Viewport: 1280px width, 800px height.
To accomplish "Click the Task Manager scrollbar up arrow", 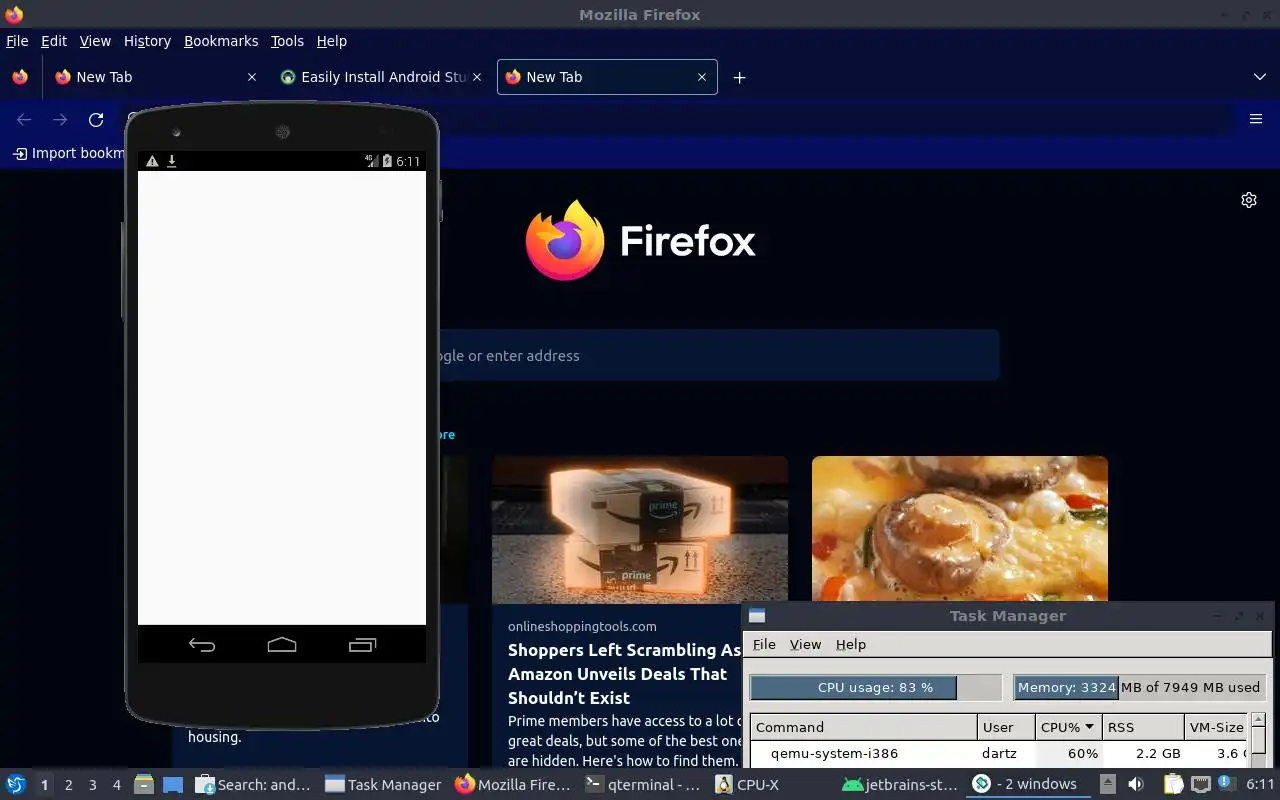I will (x=1259, y=720).
